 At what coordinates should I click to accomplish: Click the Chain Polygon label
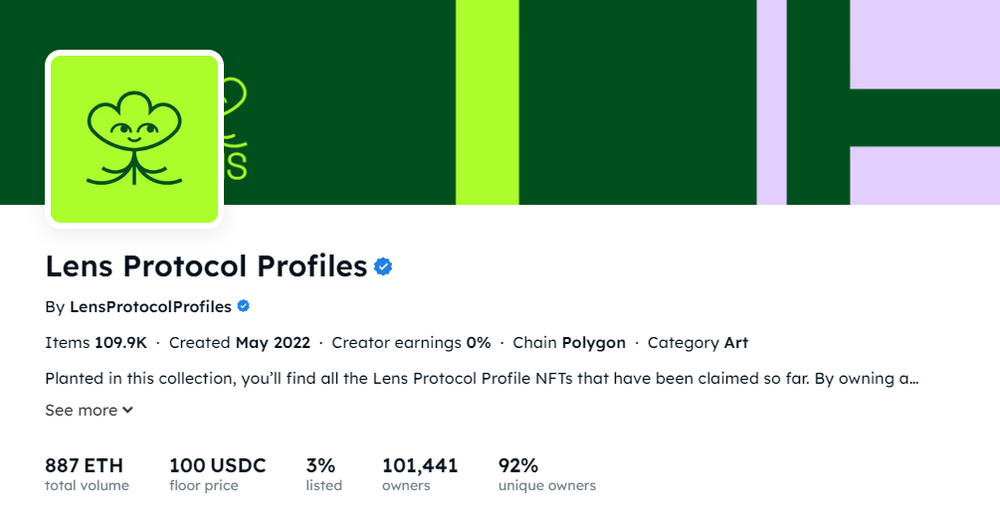click(x=569, y=343)
